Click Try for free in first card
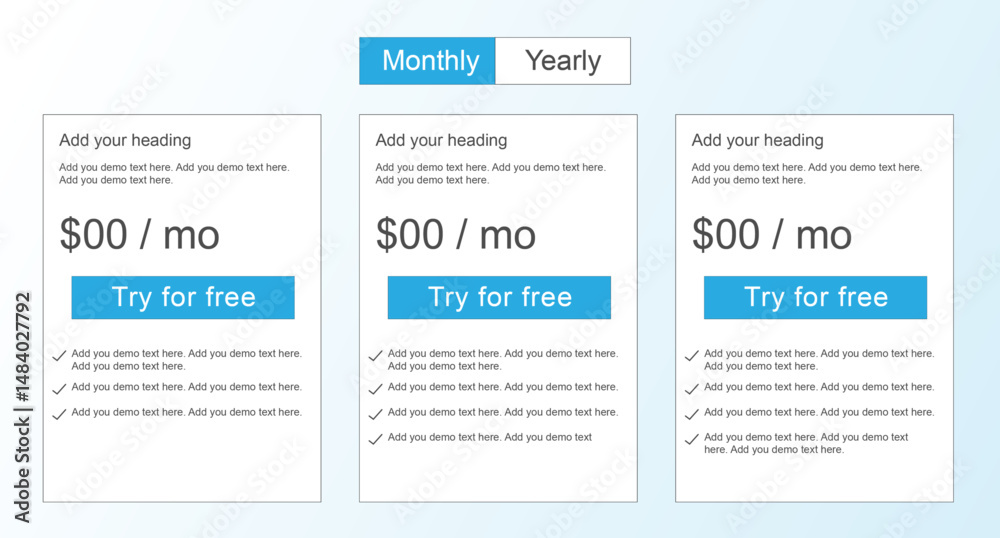The image size is (1000, 538). coord(183,298)
